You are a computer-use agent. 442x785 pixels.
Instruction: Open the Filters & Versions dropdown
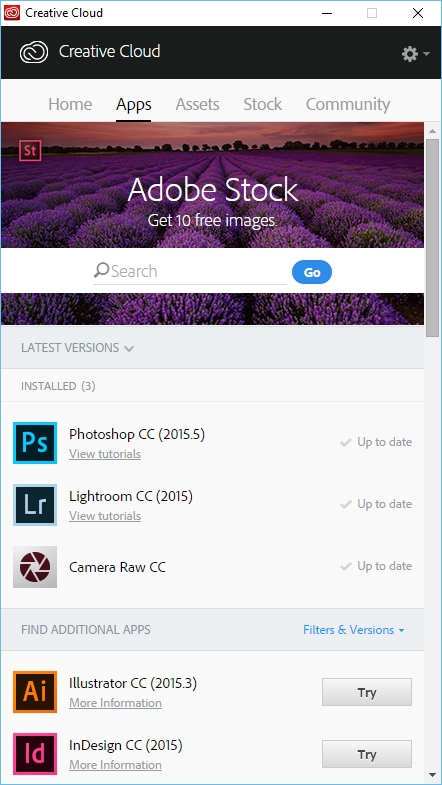click(354, 630)
